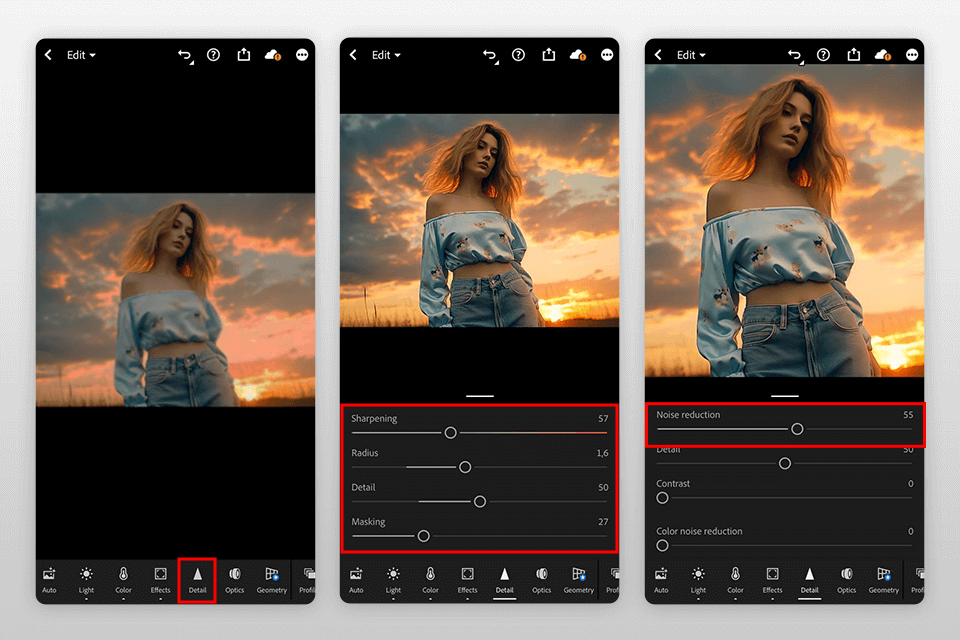This screenshot has width=960, height=640.
Task: Select active Detail tab in middle phone
Action: point(504,582)
